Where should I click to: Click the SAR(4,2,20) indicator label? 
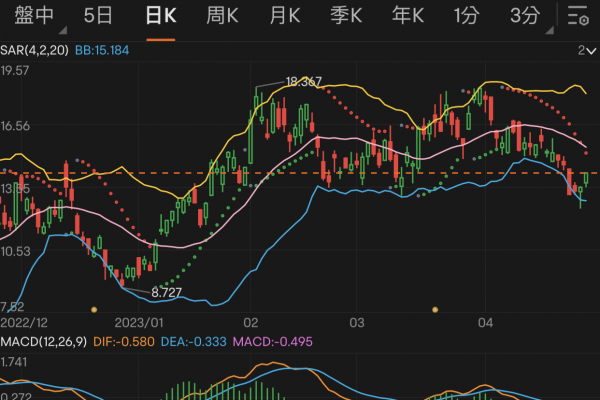pos(34,50)
